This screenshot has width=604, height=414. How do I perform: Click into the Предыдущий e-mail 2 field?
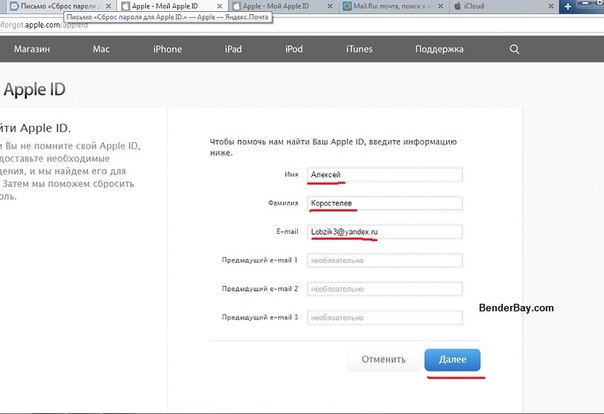coord(385,289)
